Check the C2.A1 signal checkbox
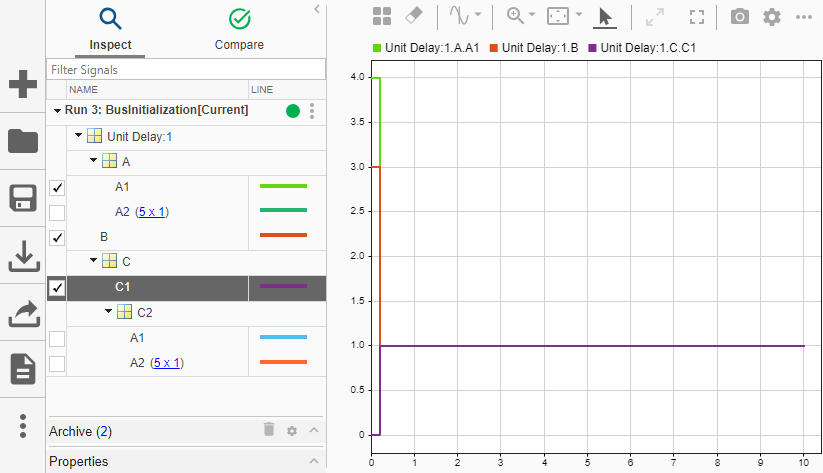Screen dimensions: 823x473 (57, 339)
